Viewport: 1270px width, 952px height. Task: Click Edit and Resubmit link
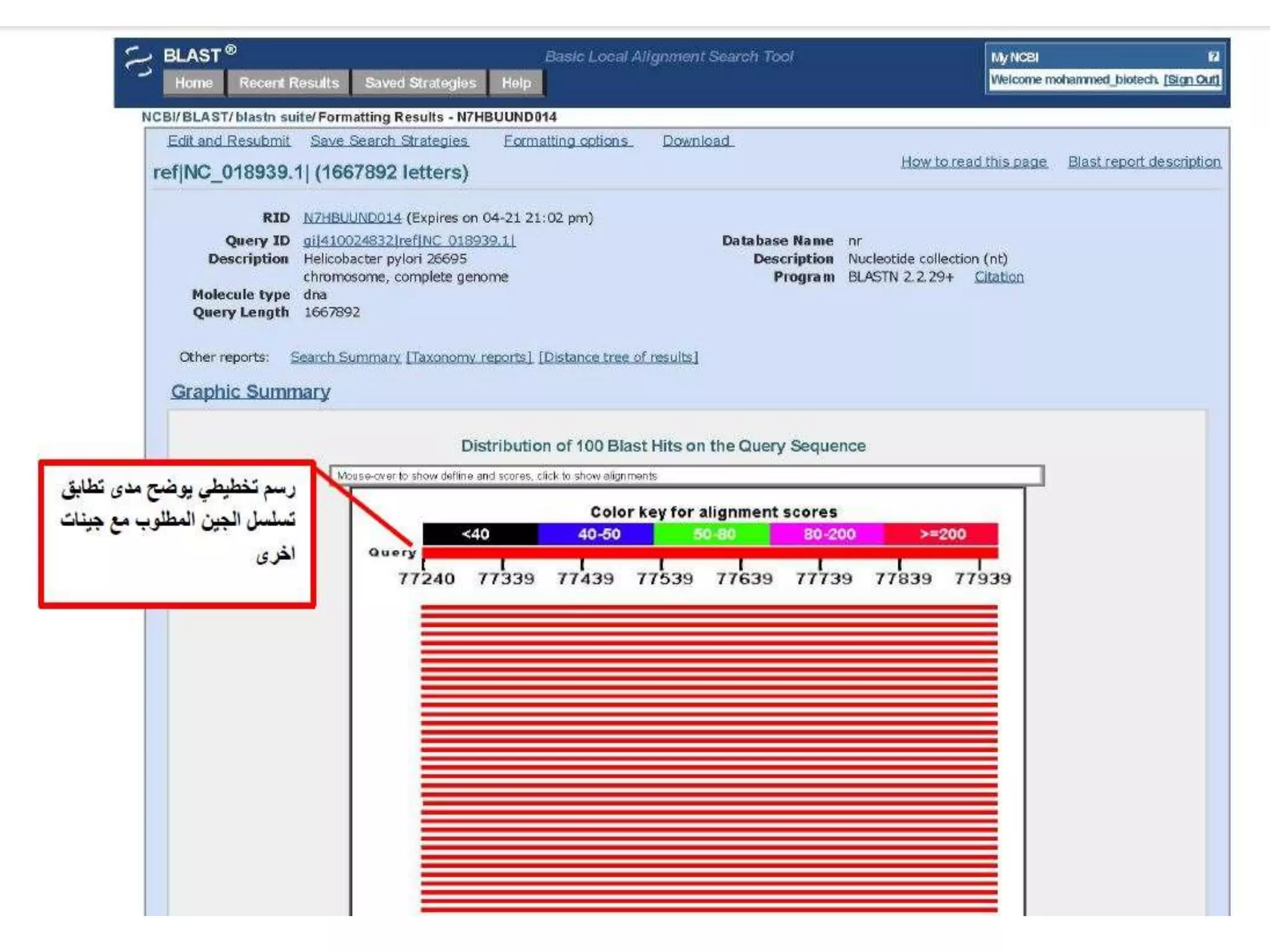click(x=228, y=141)
